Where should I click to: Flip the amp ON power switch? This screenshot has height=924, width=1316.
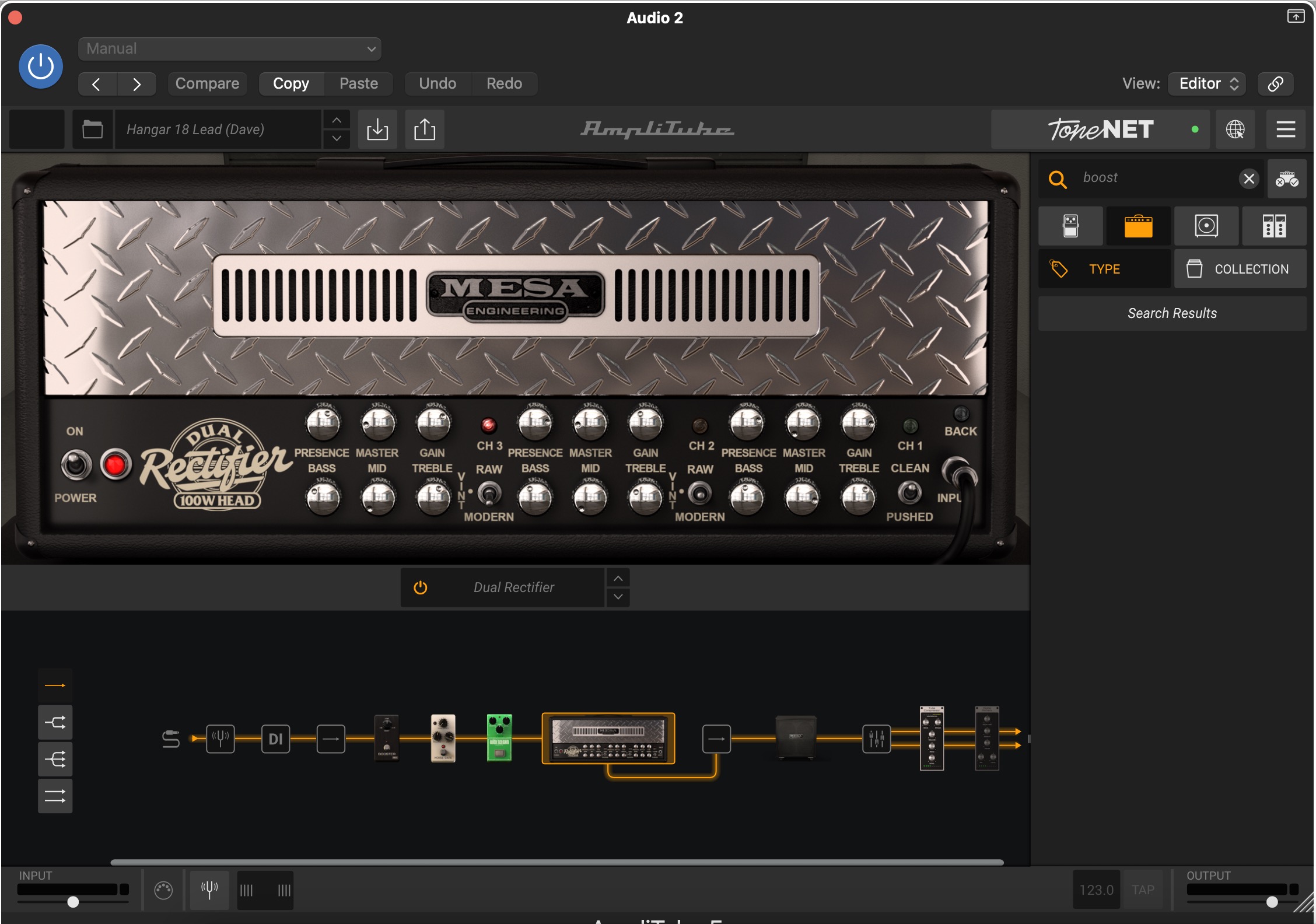click(x=76, y=465)
